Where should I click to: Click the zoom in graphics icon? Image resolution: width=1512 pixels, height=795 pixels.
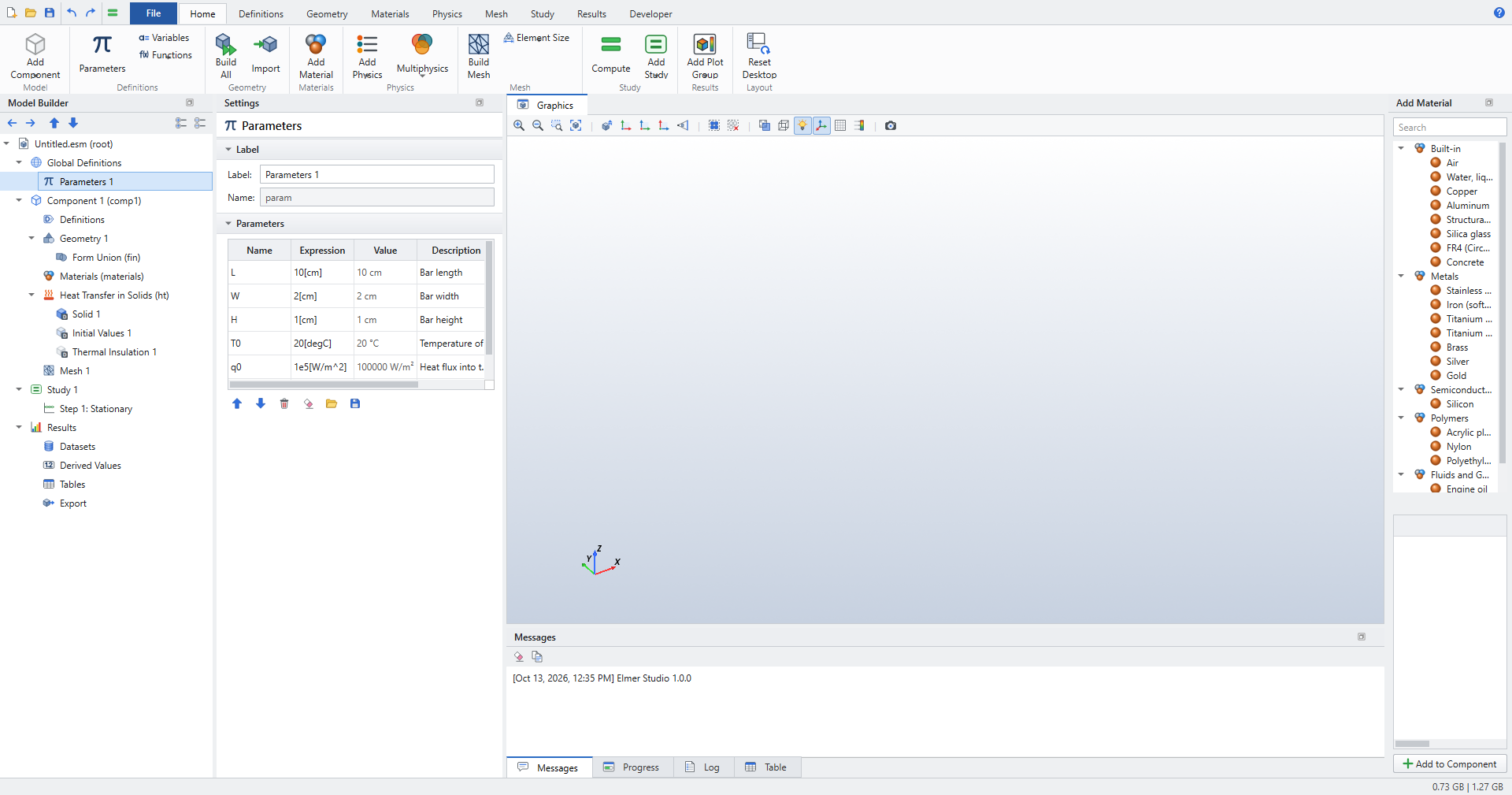coord(519,125)
